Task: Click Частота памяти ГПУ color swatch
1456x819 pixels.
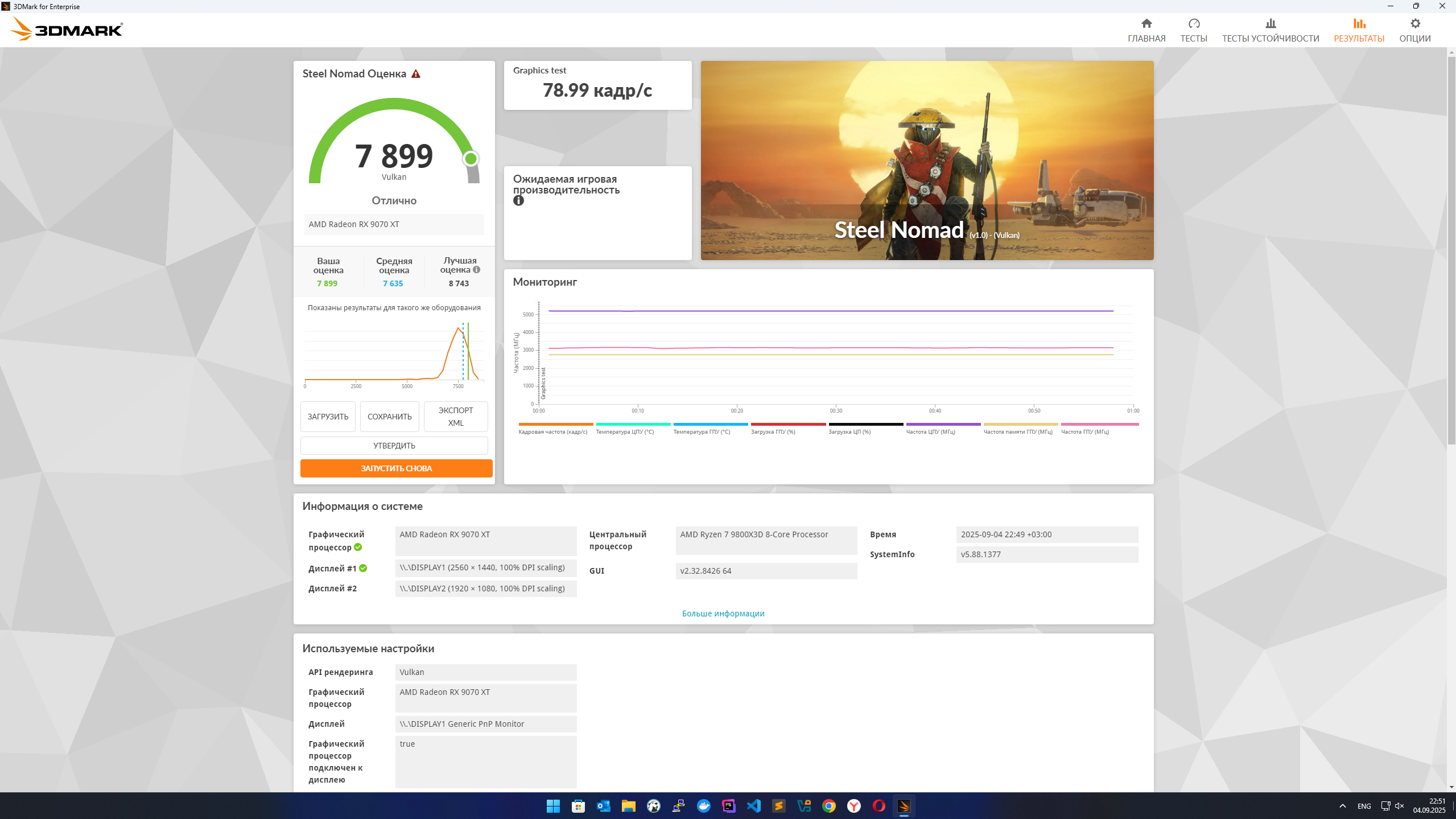Action: 1020,424
